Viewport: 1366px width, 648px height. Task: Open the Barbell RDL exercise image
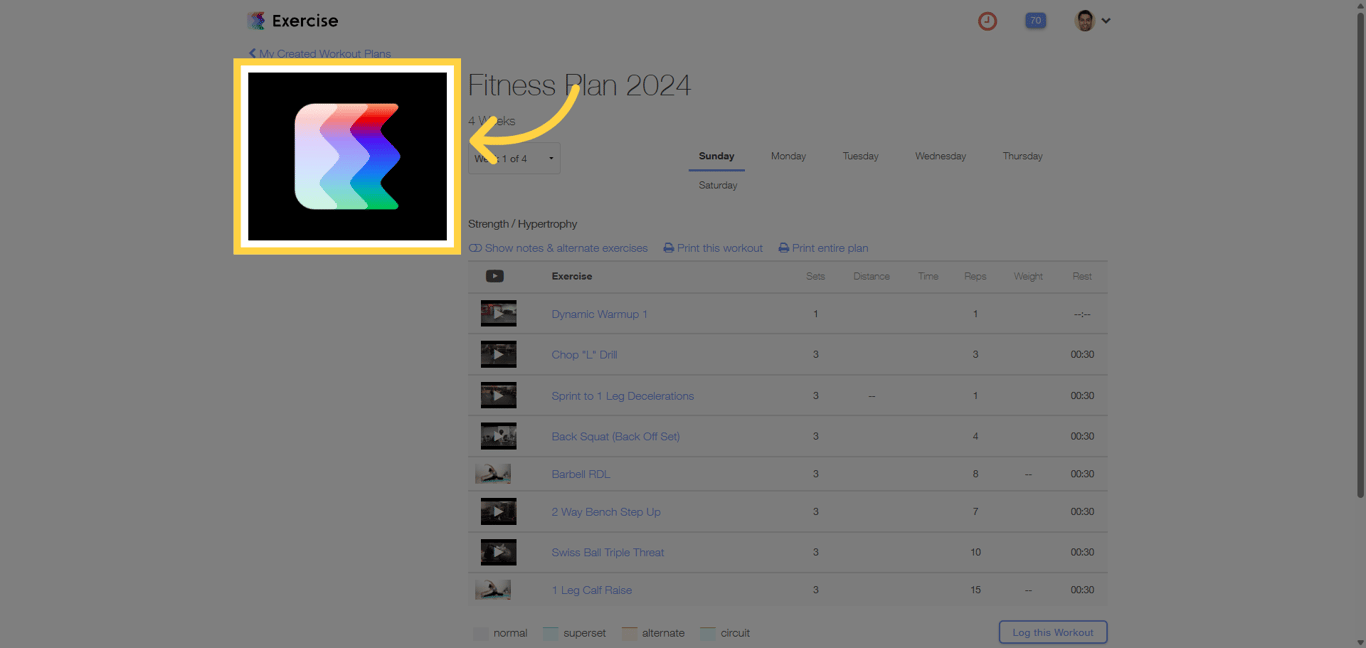point(493,474)
